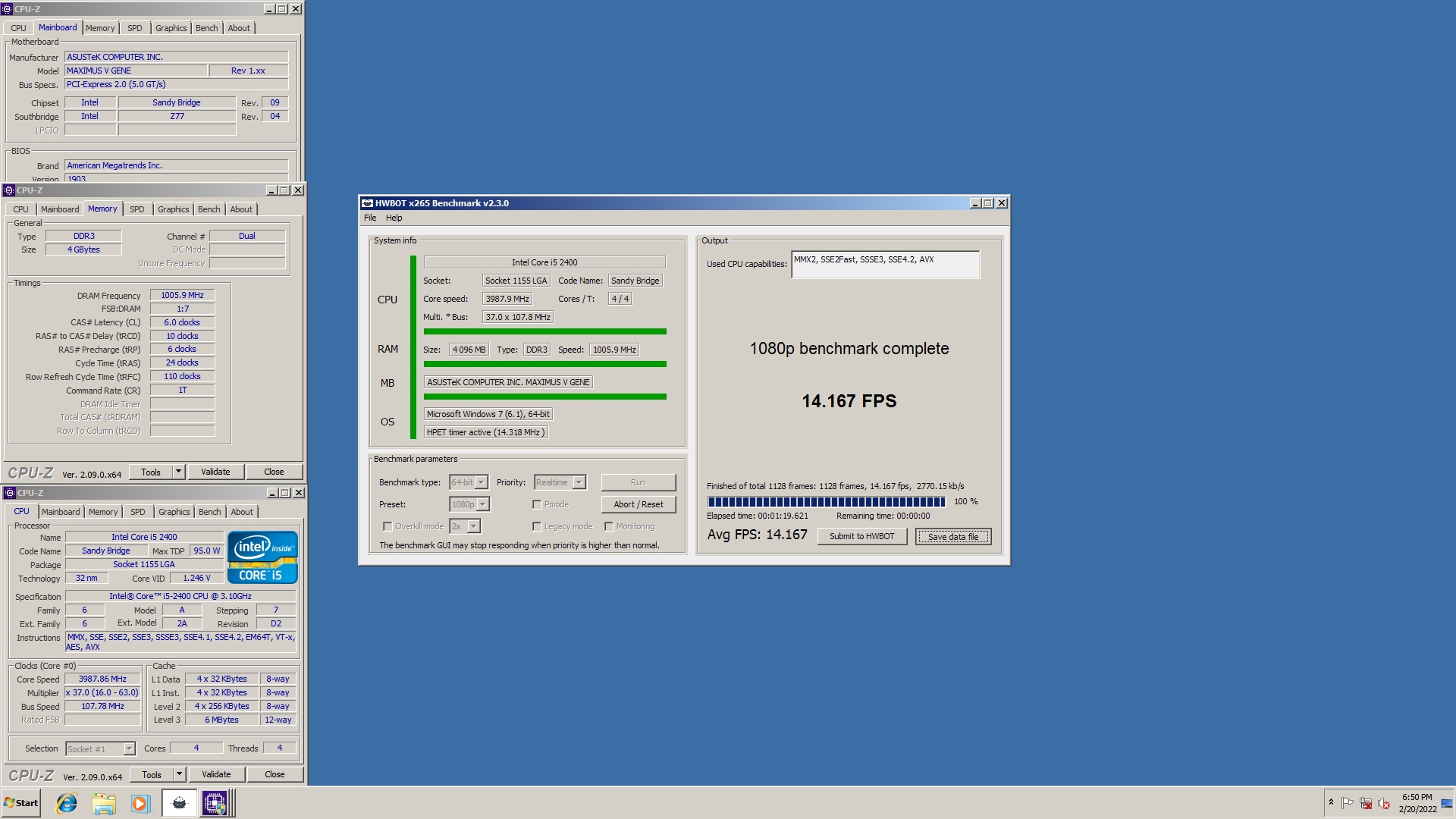The width and height of the screenshot is (1456, 819).
Task: Click the Intel Core i5 logo in CPU-Z
Action: click(262, 557)
